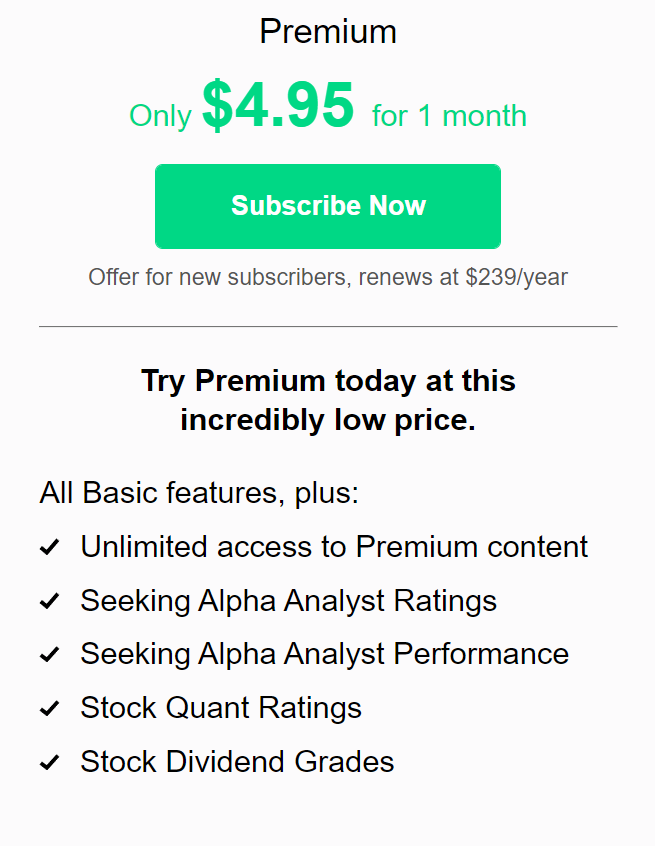Viewport: 655px width, 846px height.
Task: Click the Premium plan title
Action: [328, 32]
